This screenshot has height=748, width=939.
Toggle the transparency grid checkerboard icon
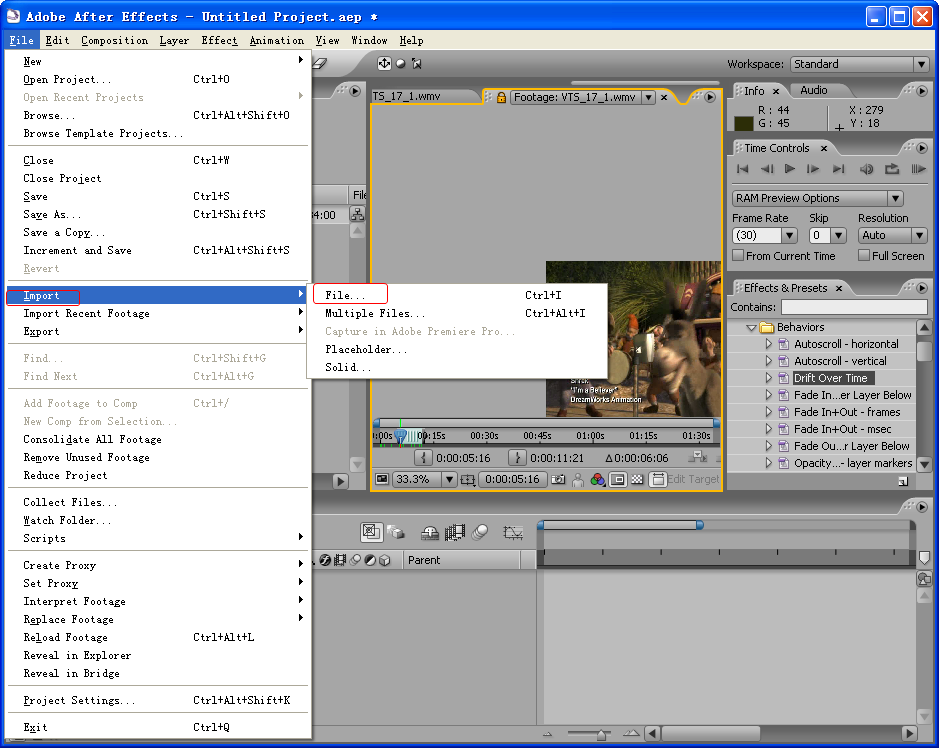pyautogui.click(x=637, y=479)
